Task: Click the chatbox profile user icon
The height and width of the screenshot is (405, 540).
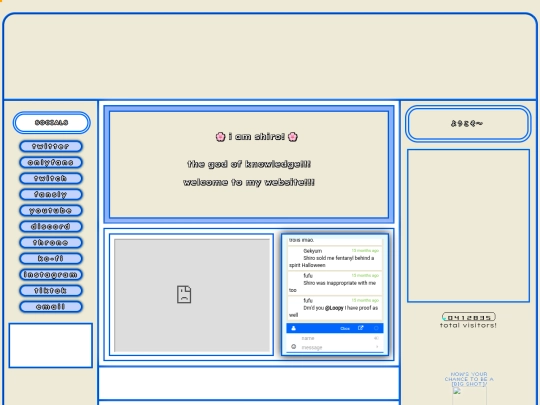Action: 293,328
